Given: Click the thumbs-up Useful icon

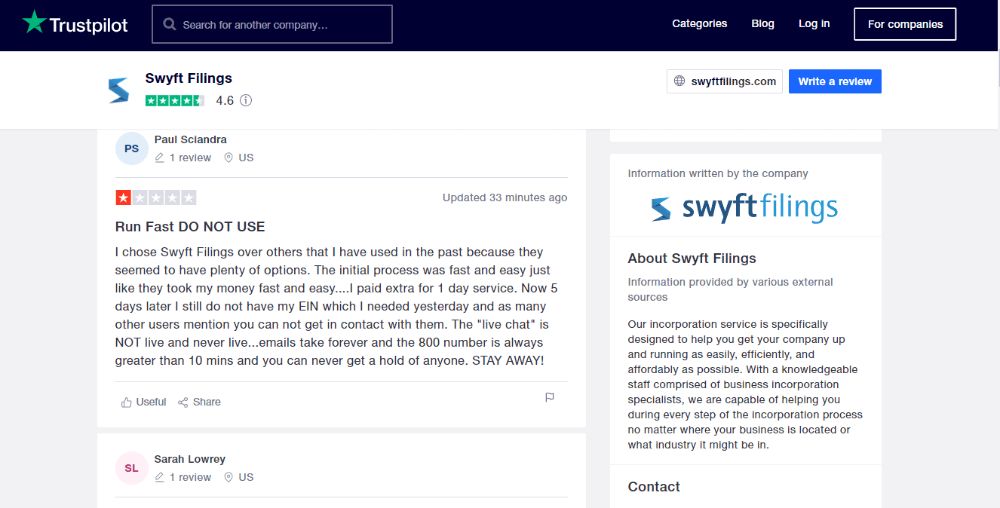Looking at the screenshot, I should pyautogui.click(x=126, y=402).
